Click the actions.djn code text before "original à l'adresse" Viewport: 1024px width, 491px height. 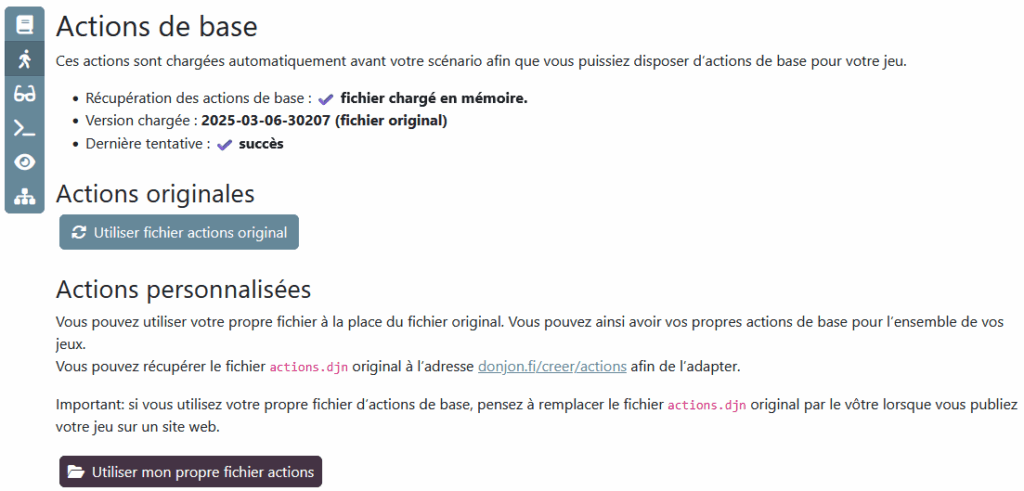click(307, 367)
